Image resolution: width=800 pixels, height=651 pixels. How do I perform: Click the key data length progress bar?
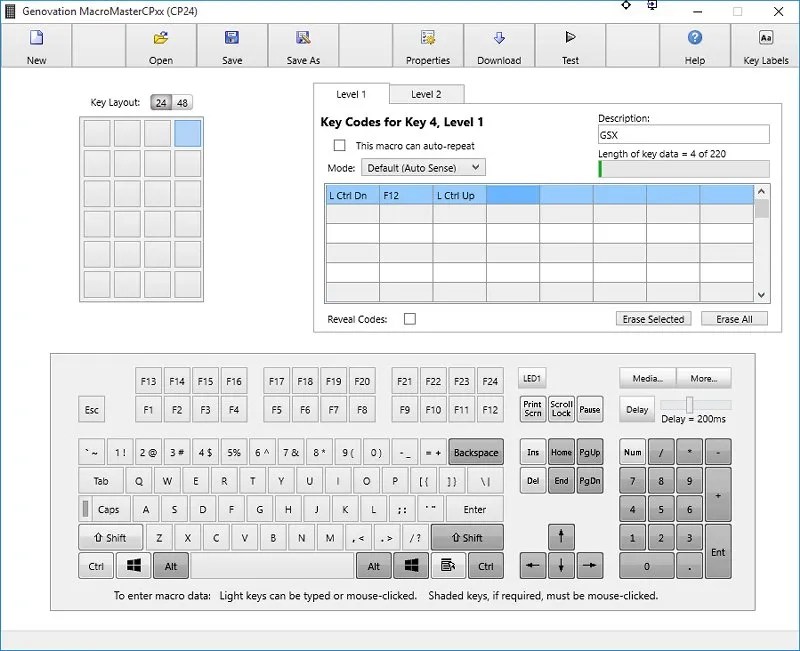(x=684, y=169)
